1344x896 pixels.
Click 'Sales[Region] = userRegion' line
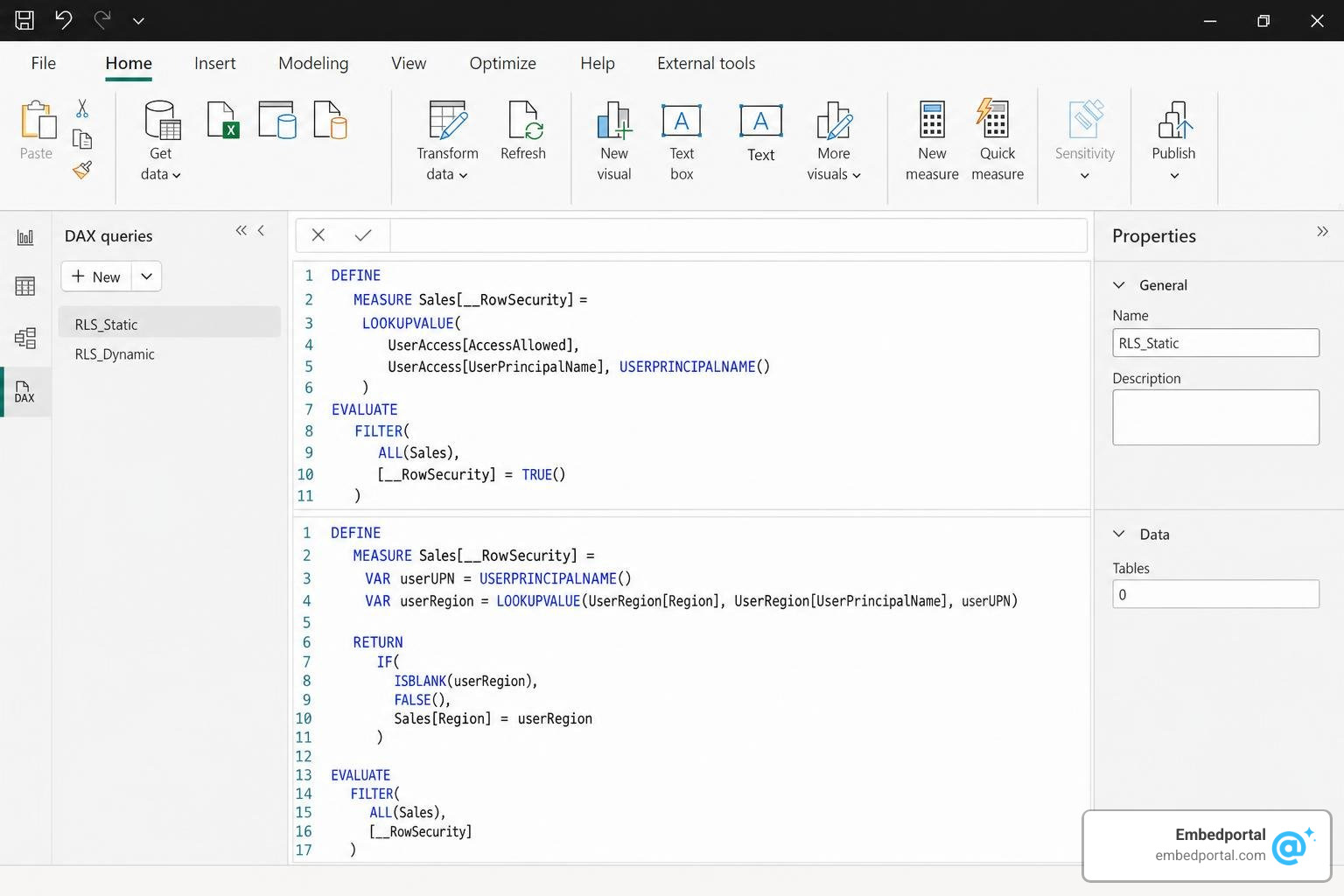(493, 718)
